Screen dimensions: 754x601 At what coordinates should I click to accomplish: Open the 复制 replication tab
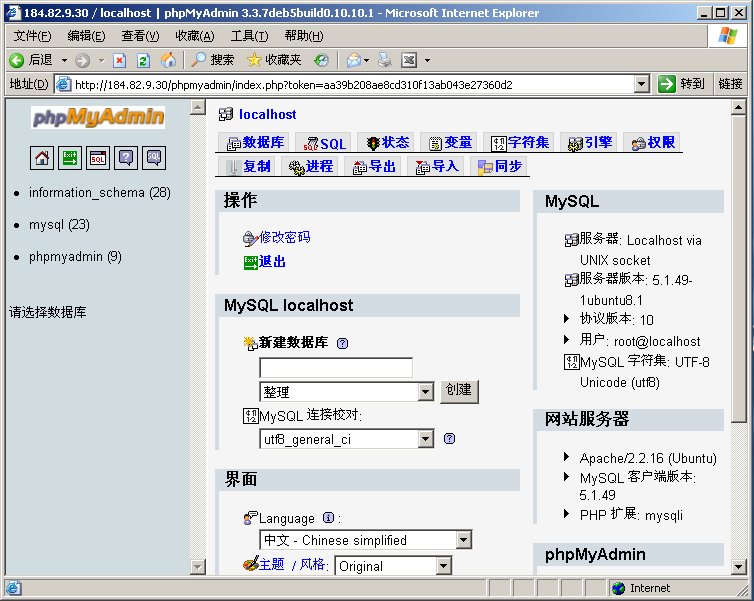tap(246, 166)
